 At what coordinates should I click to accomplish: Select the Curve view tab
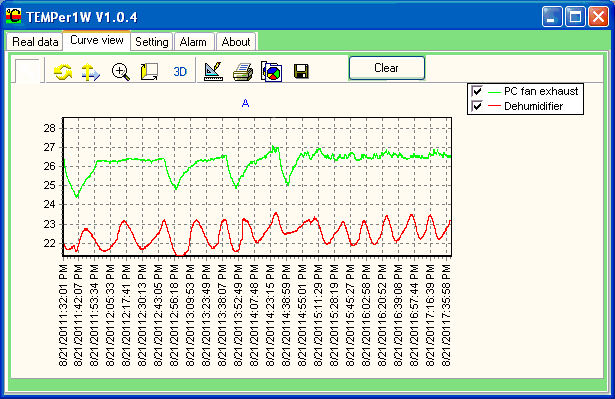click(x=96, y=40)
